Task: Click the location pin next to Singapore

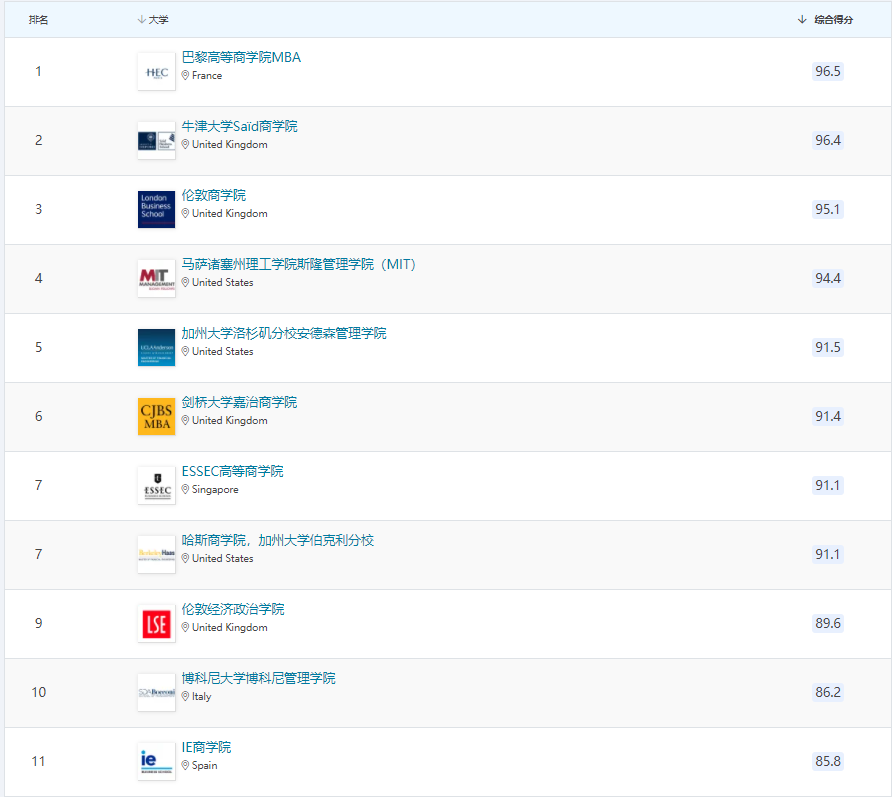Action: (187, 489)
